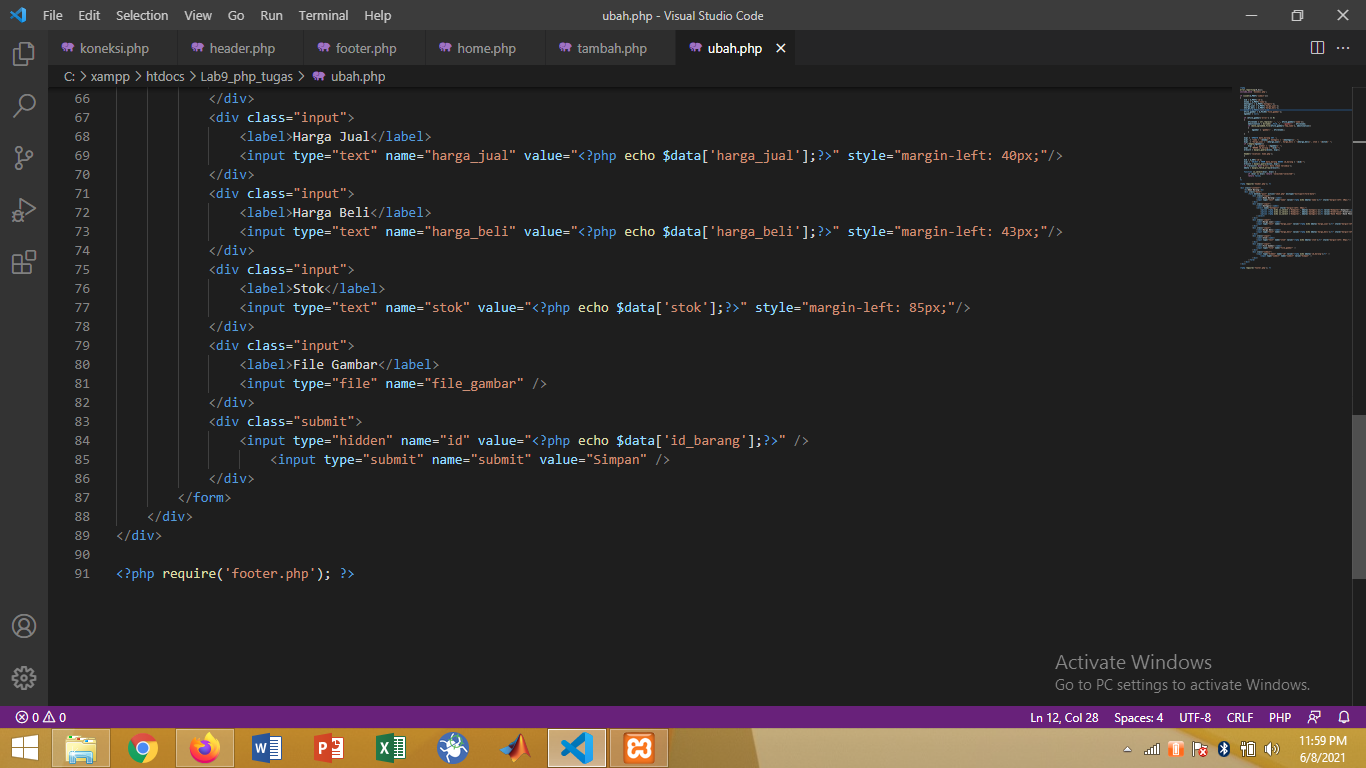Click the xampp breadcrumb segment
The width and height of the screenshot is (1366, 768).
pyautogui.click(x=111, y=76)
